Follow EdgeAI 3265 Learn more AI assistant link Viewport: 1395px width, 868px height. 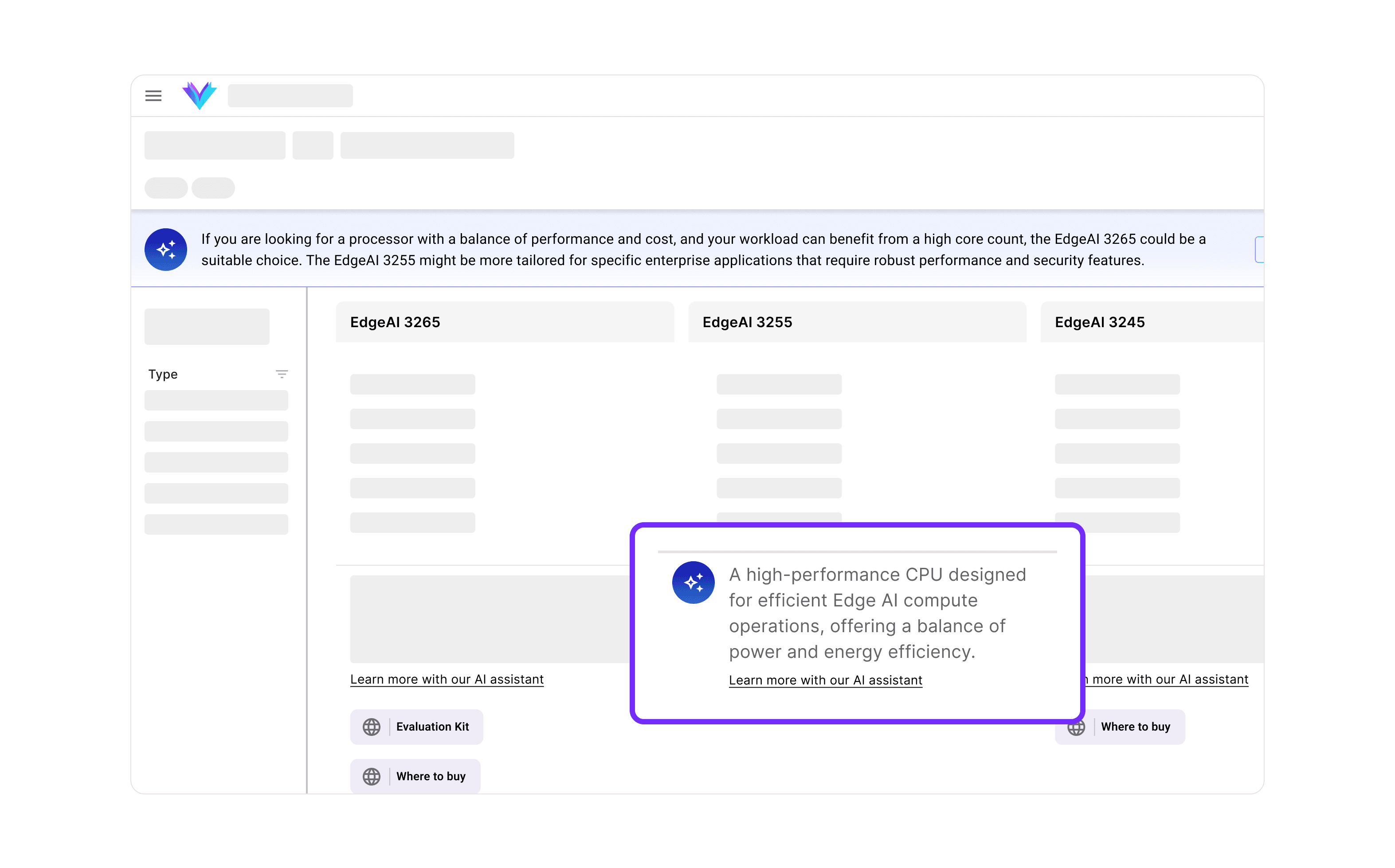pos(447,679)
